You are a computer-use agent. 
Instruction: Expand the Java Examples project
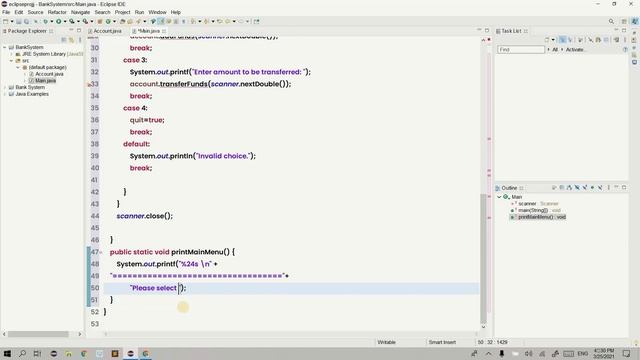click(5, 94)
